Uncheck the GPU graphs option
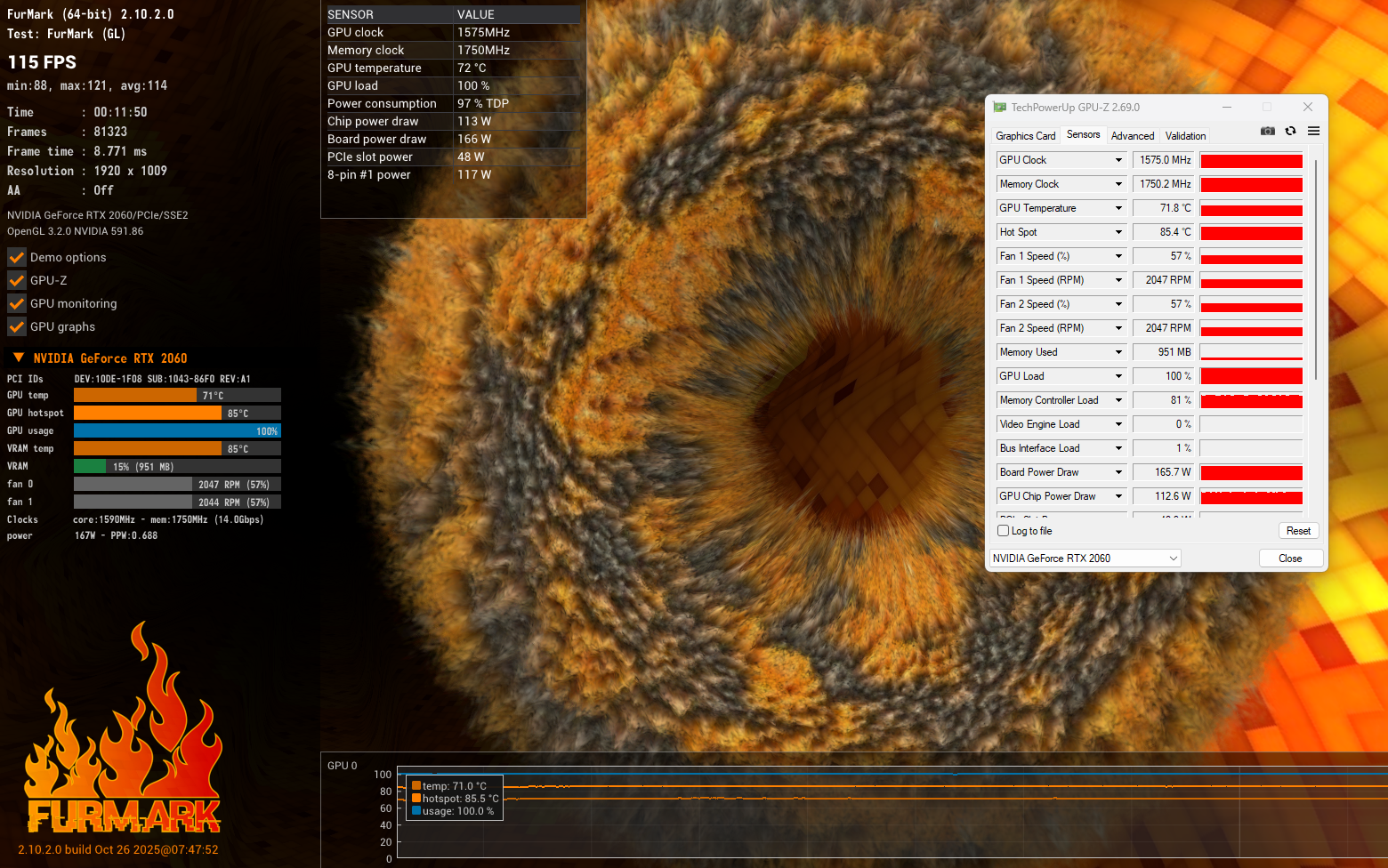The height and width of the screenshot is (868, 1388). pyautogui.click(x=17, y=326)
